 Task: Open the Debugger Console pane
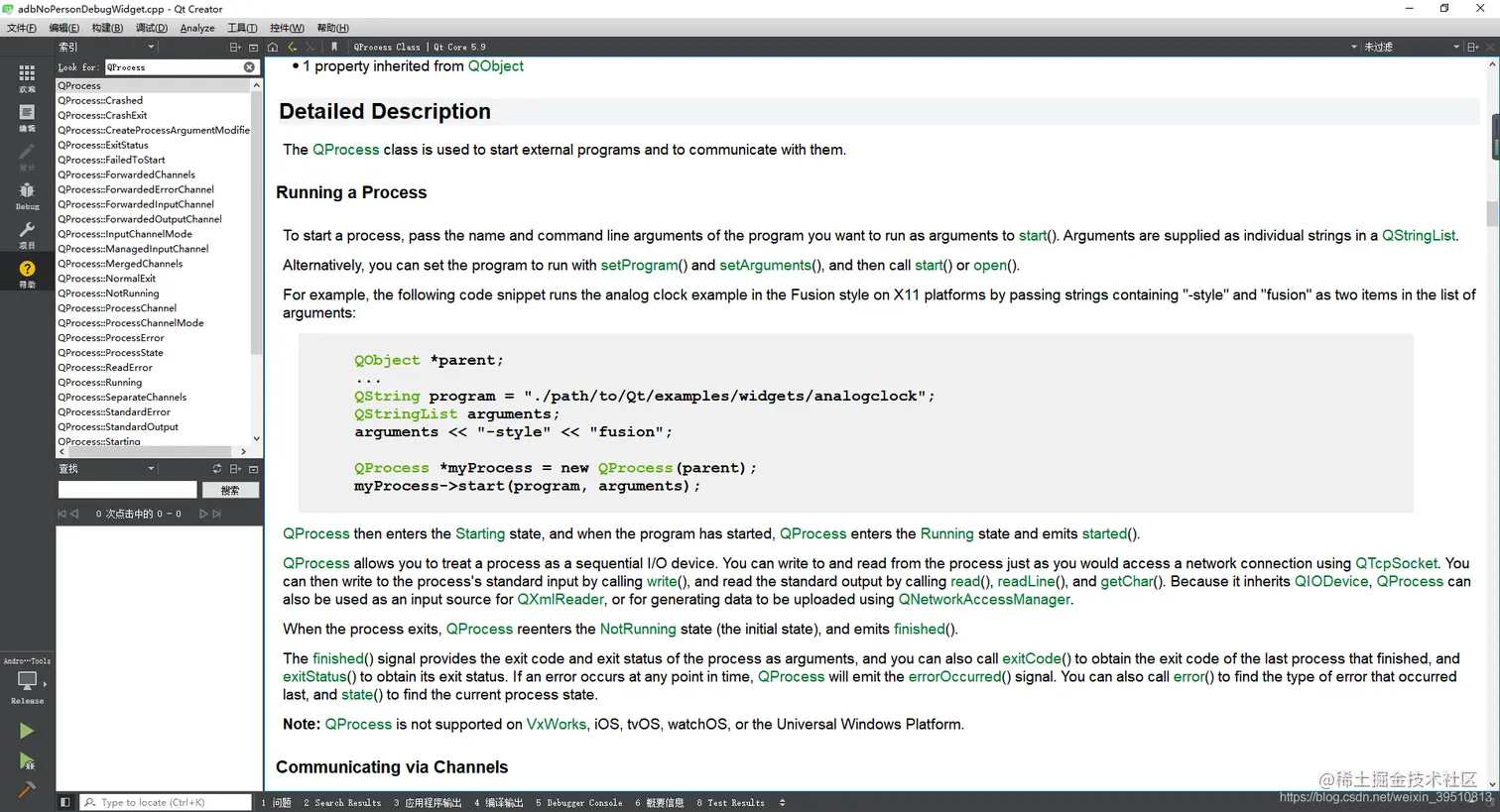(579, 803)
